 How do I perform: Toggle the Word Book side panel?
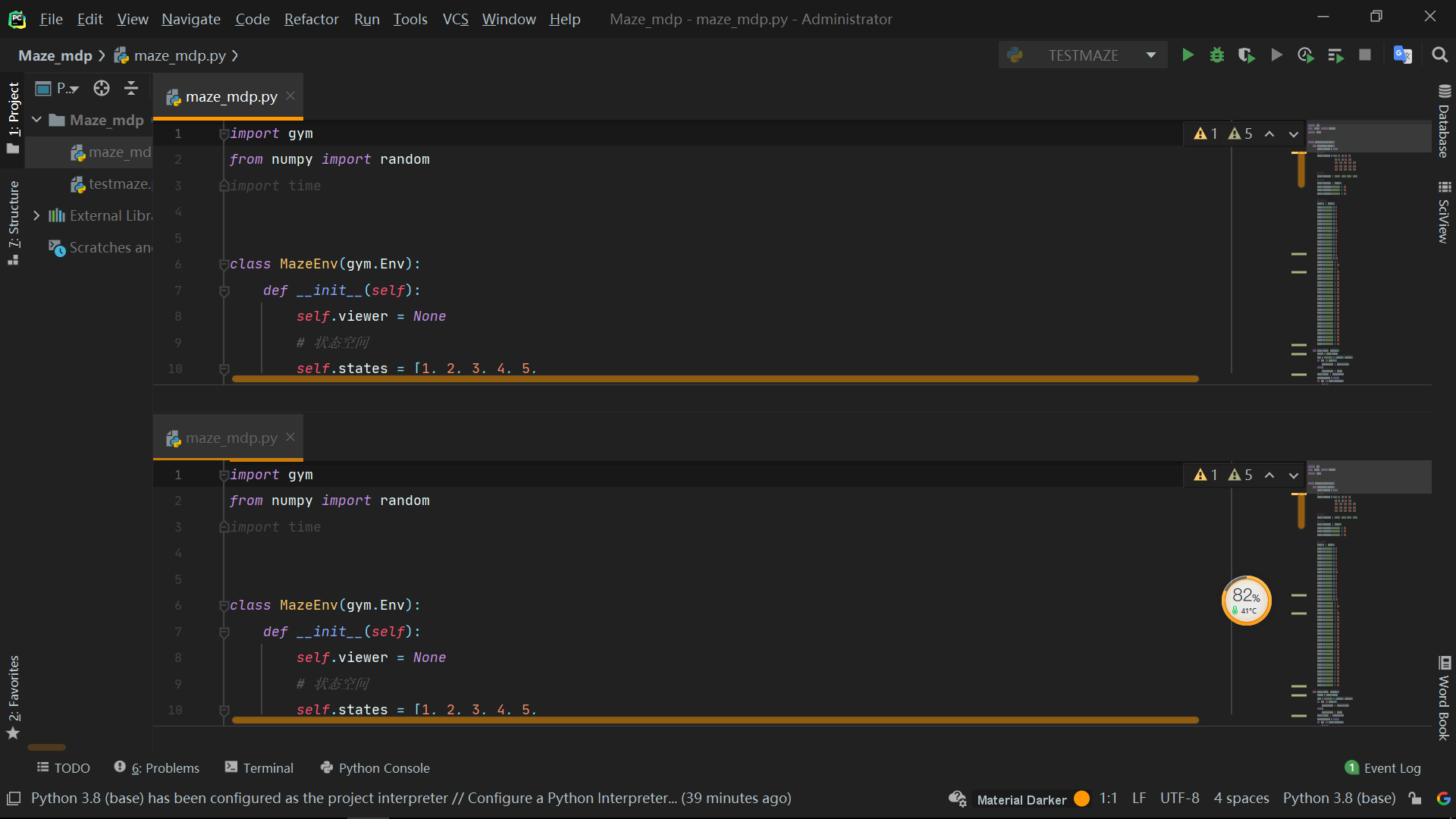(x=1445, y=698)
